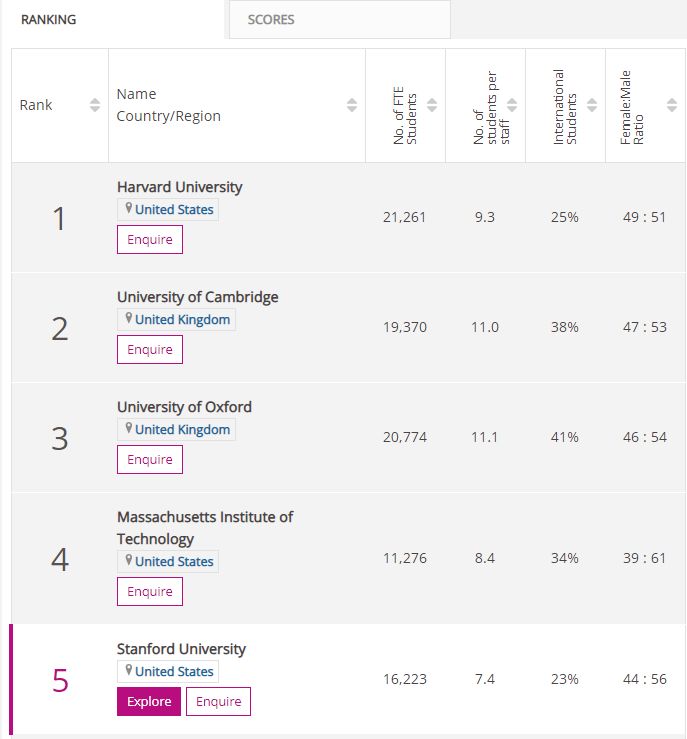Sort by Name Country/Region arrows
687x739 pixels.
(x=352, y=105)
